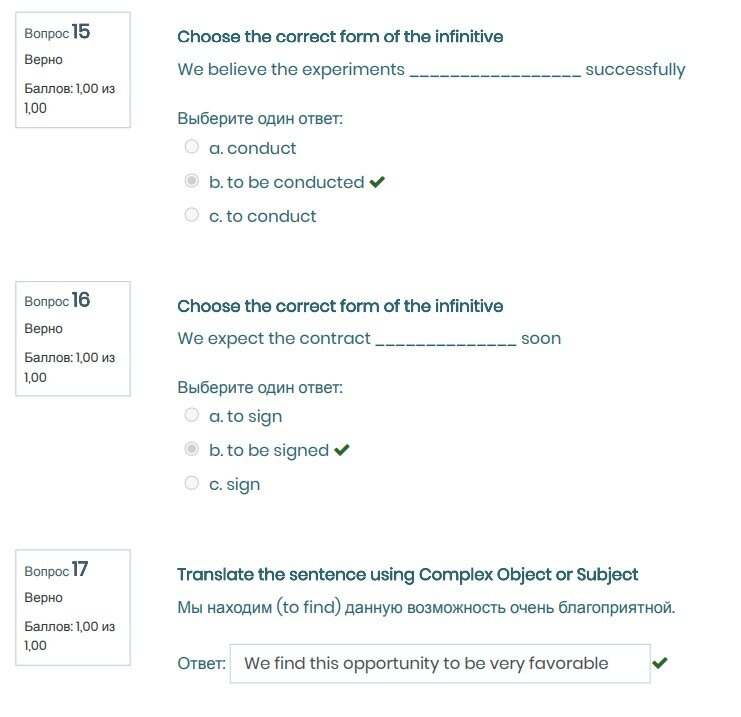Select radio button 'a. to sign'
The height and width of the screenshot is (717, 741).
pyautogui.click(x=192, y=415)
